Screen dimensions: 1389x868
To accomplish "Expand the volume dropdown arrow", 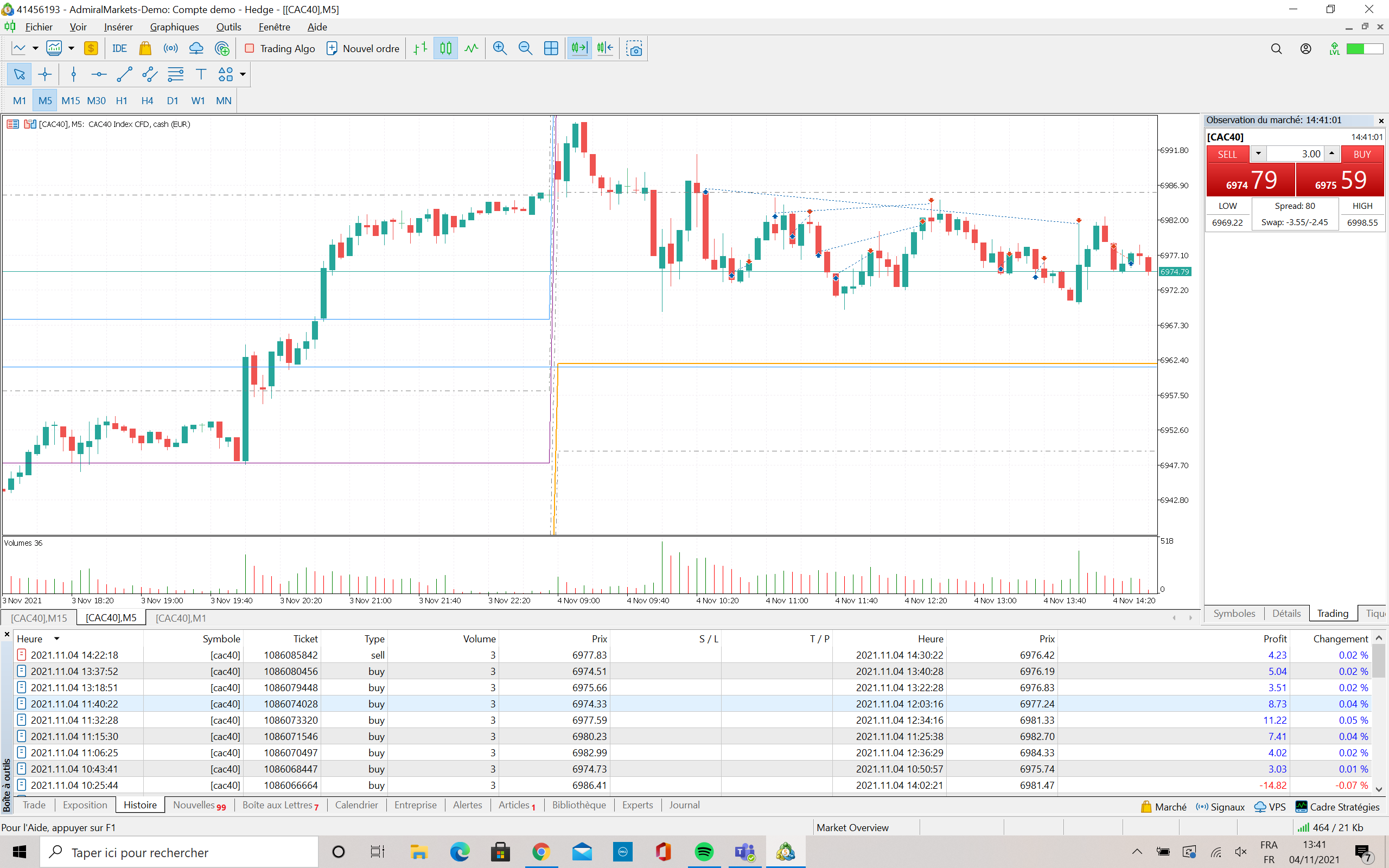I will (x=1258, y=154).
